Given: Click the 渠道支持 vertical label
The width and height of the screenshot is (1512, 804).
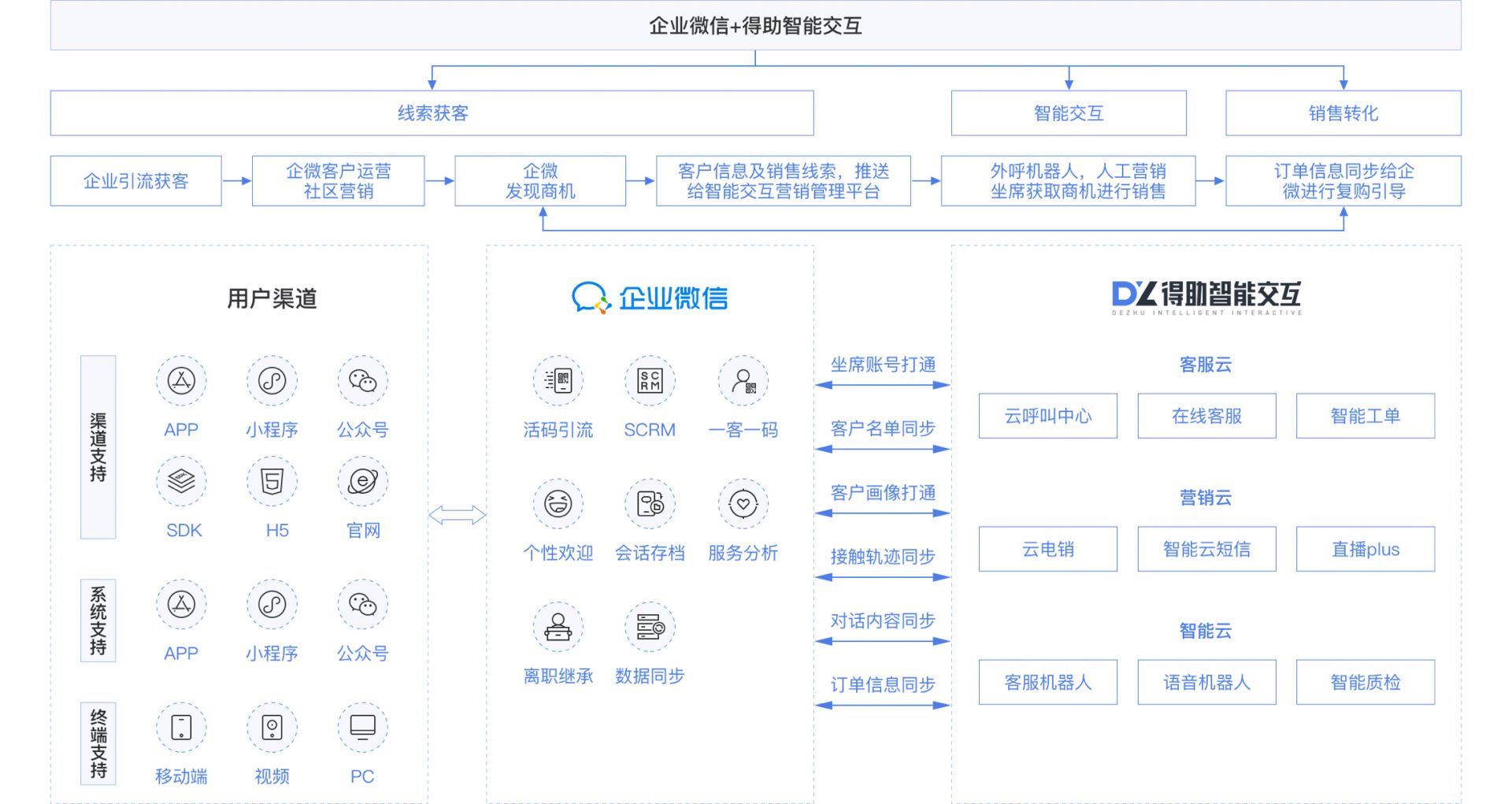Looking at the screenshot, I should coord(98,447).
